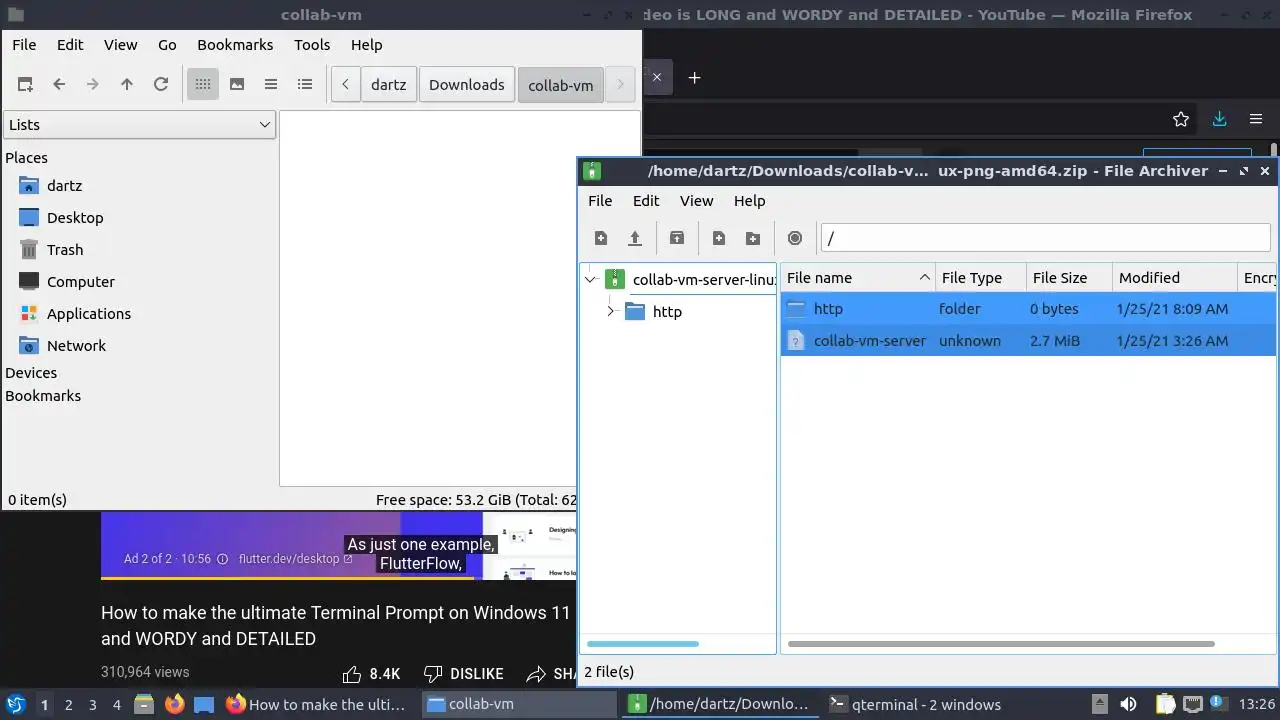Click the archive path input field

[1045, 238]
